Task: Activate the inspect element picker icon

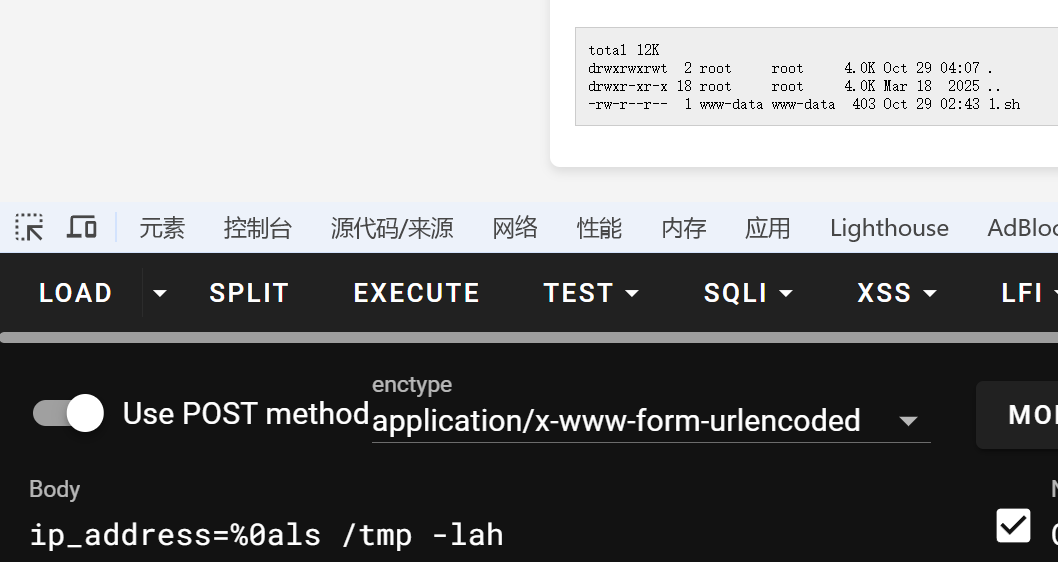Action: click(x=29, y=228)
